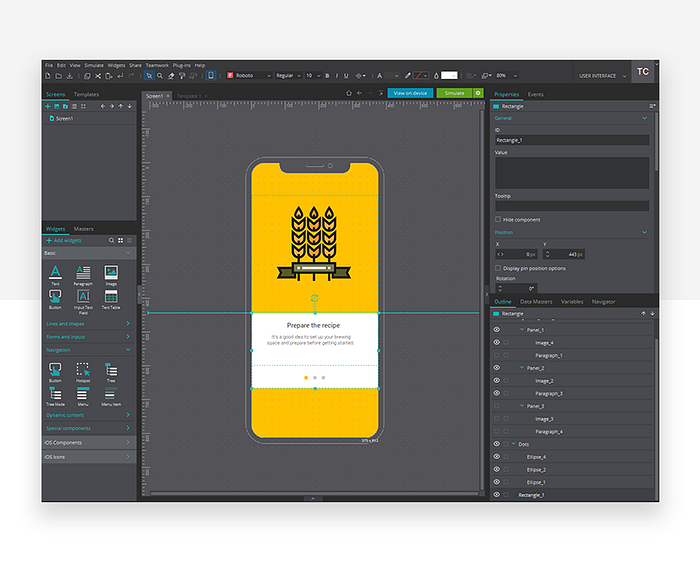Image resolution: width=700 pixels, height=562 pixels.
Task: Toggle the device frame icon
Action: click(x=211, y=75)
